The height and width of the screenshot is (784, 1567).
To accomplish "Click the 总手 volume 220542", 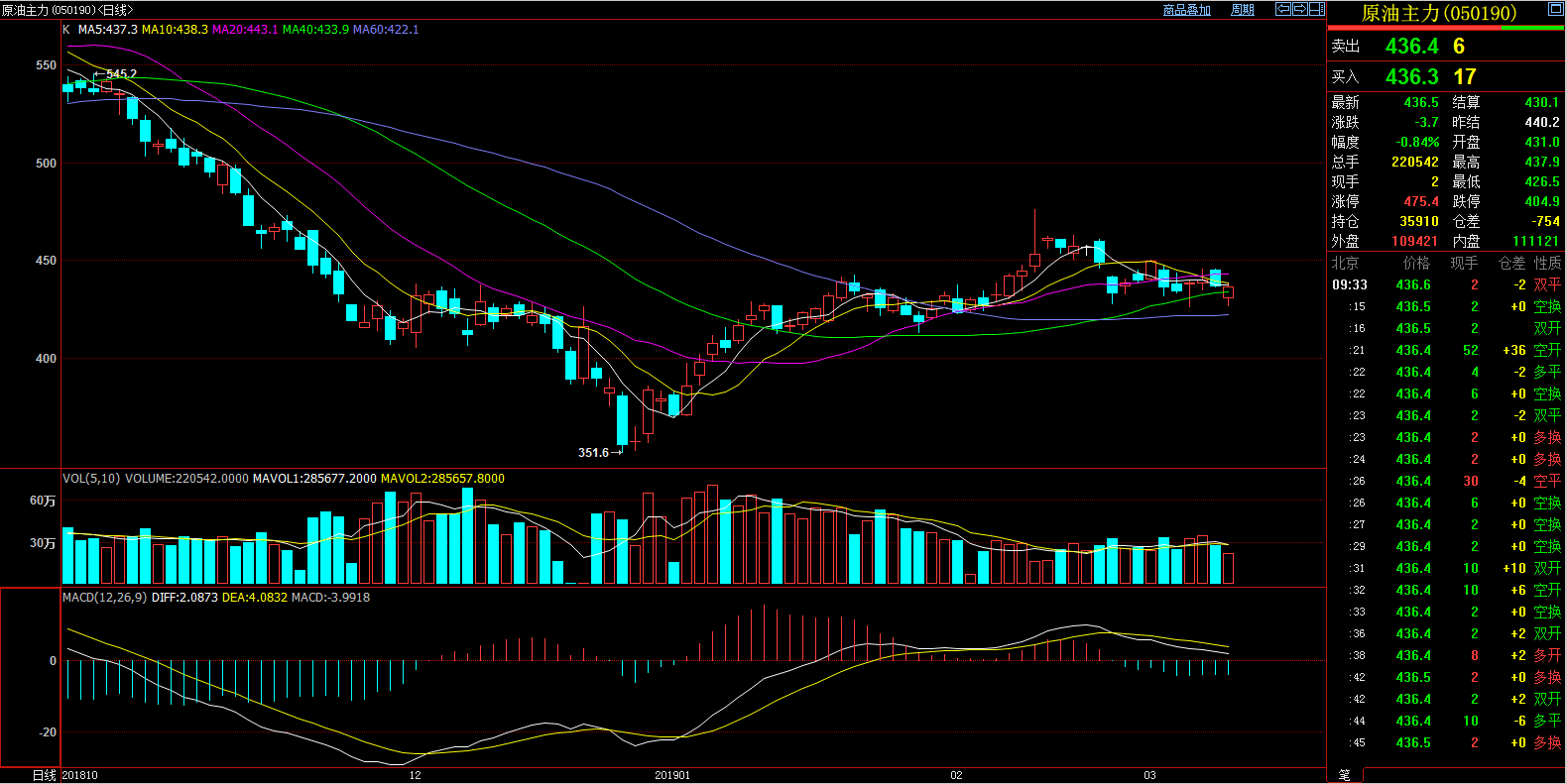I will click(1415, 163).
